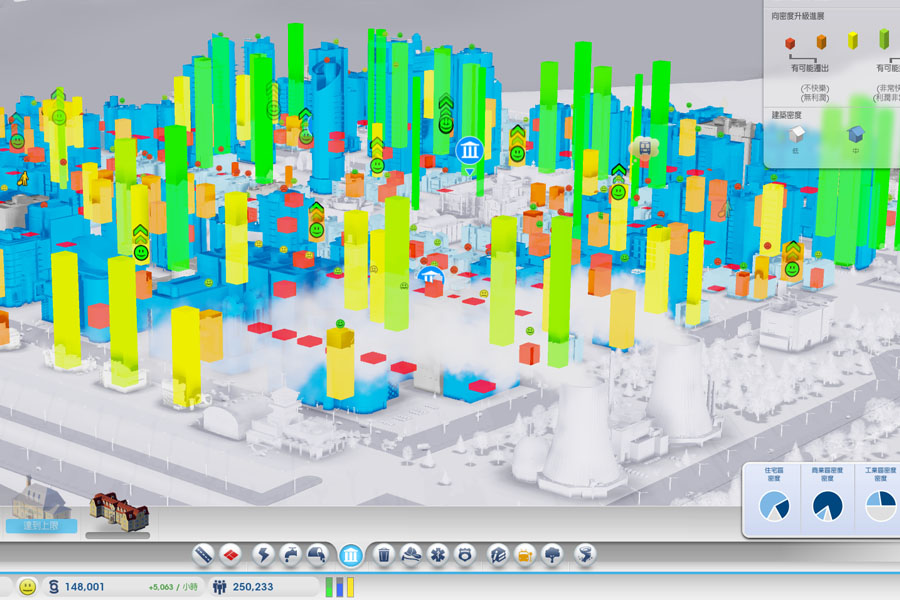Viewport: 900px width, 600px height.
Task: Open the Police badge menu
Action: point(464,554)
